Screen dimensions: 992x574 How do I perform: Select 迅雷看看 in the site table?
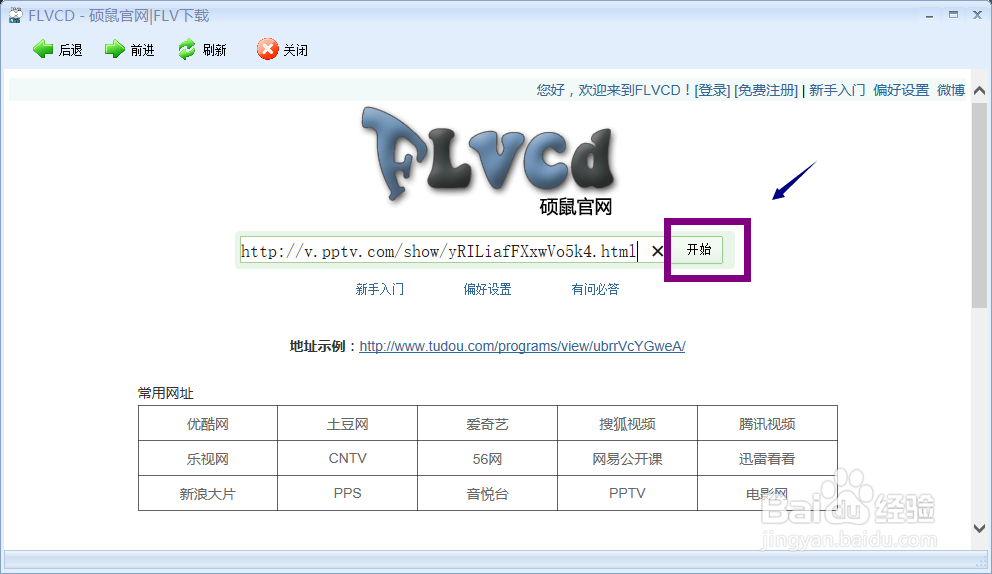[767, 458]
